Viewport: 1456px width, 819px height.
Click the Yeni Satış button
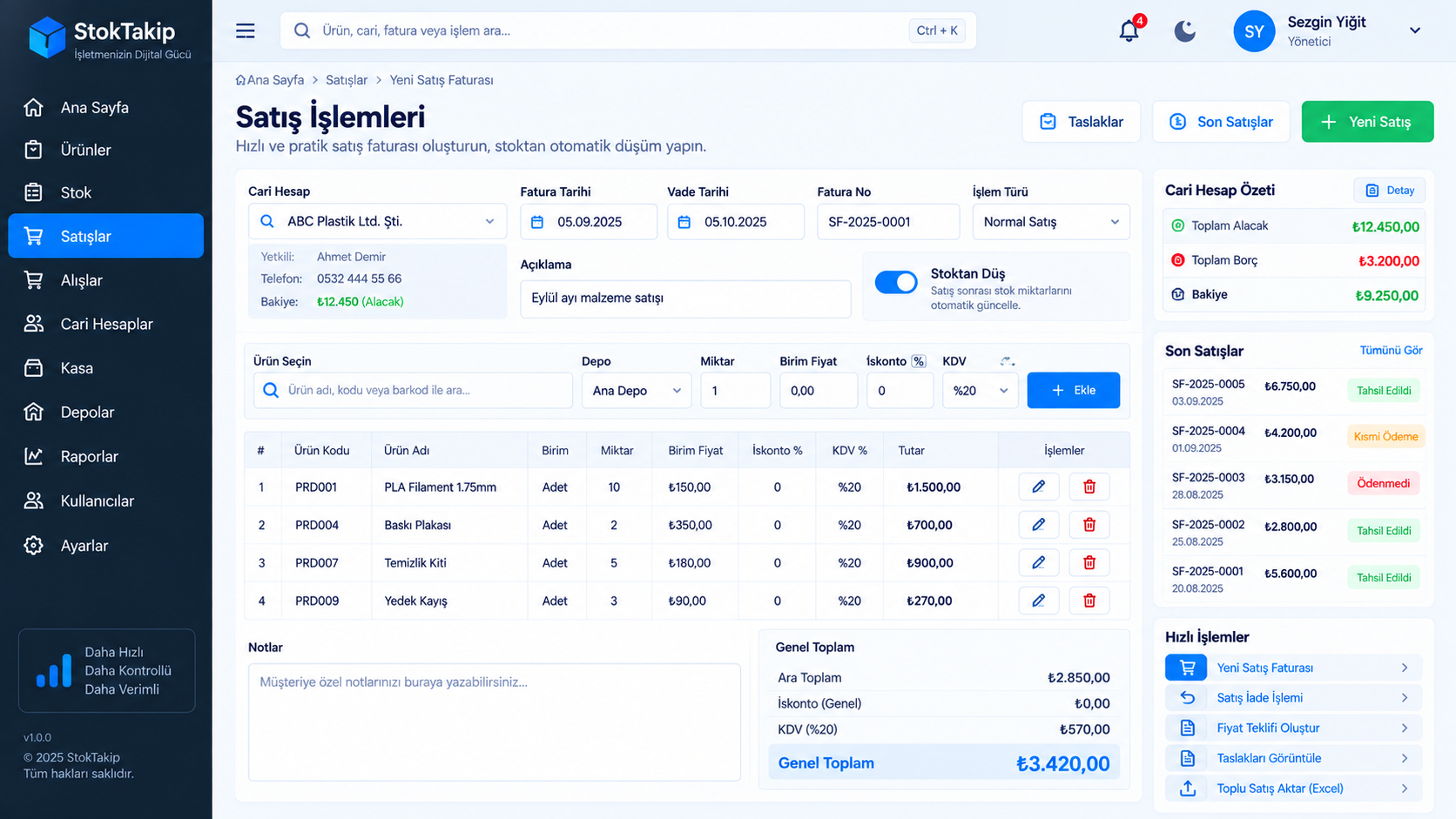pos(1367,122)
